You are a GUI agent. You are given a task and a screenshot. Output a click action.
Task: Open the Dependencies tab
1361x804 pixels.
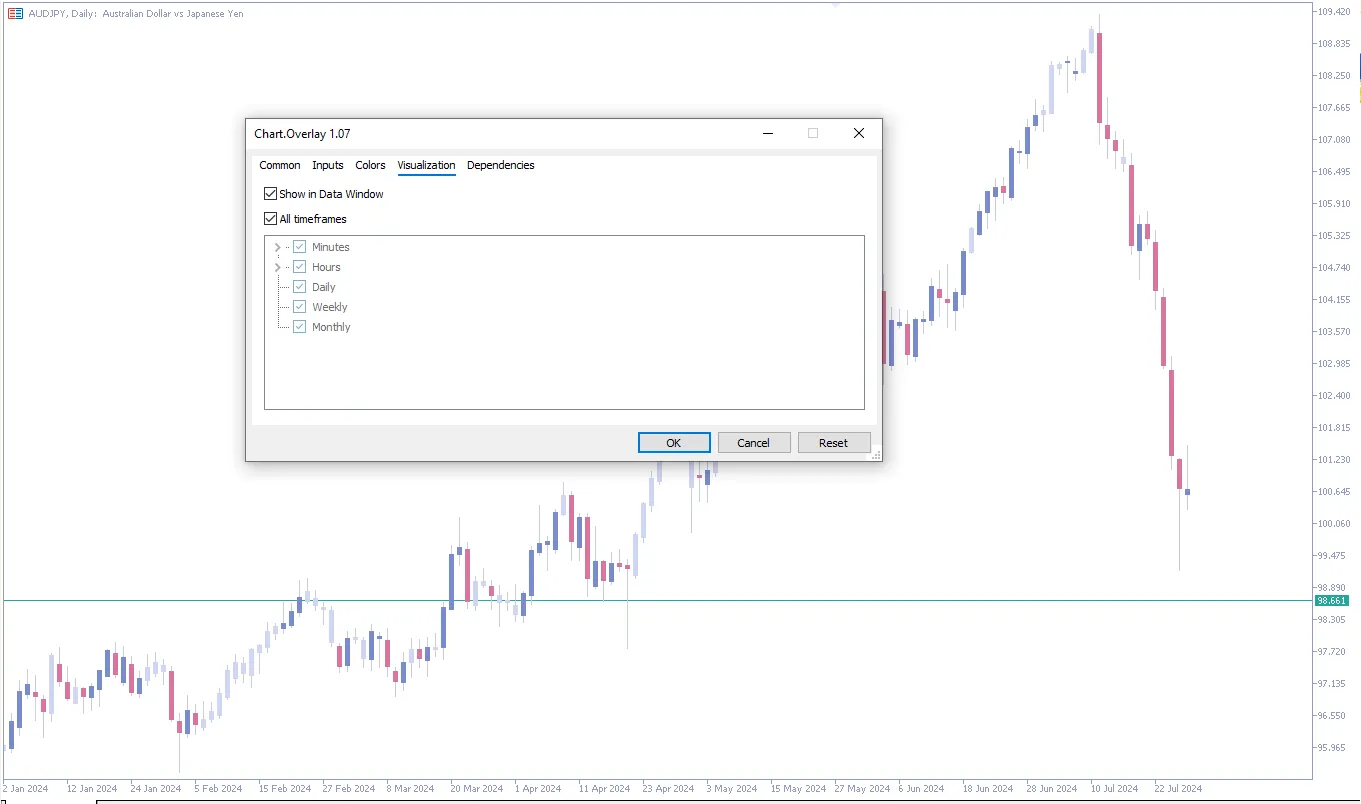pyautogui.click(x=500, y=165)
